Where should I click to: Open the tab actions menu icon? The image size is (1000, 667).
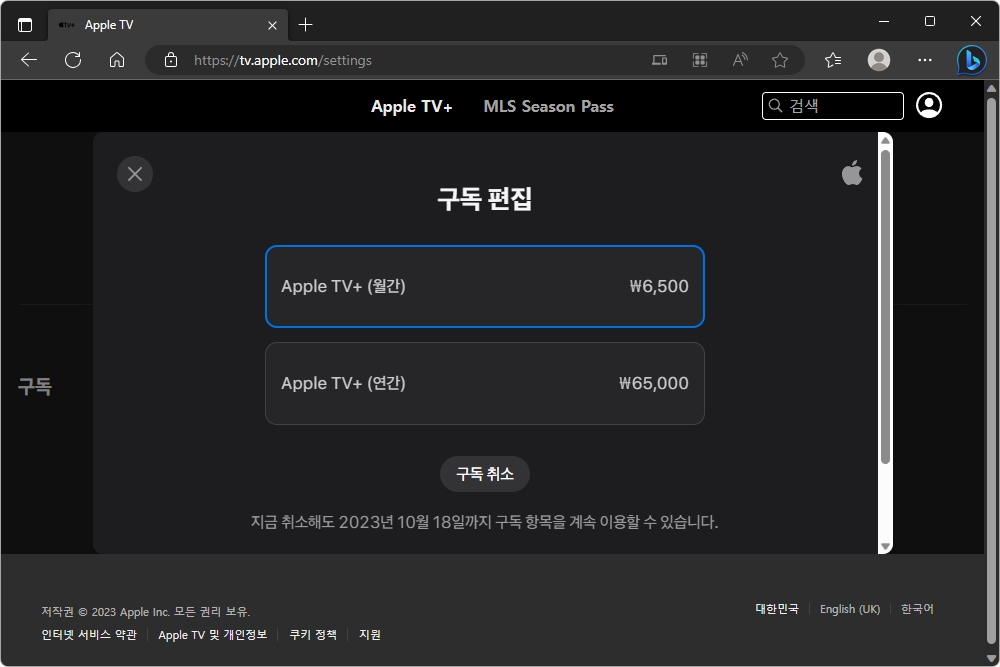[x=25, y=25]
